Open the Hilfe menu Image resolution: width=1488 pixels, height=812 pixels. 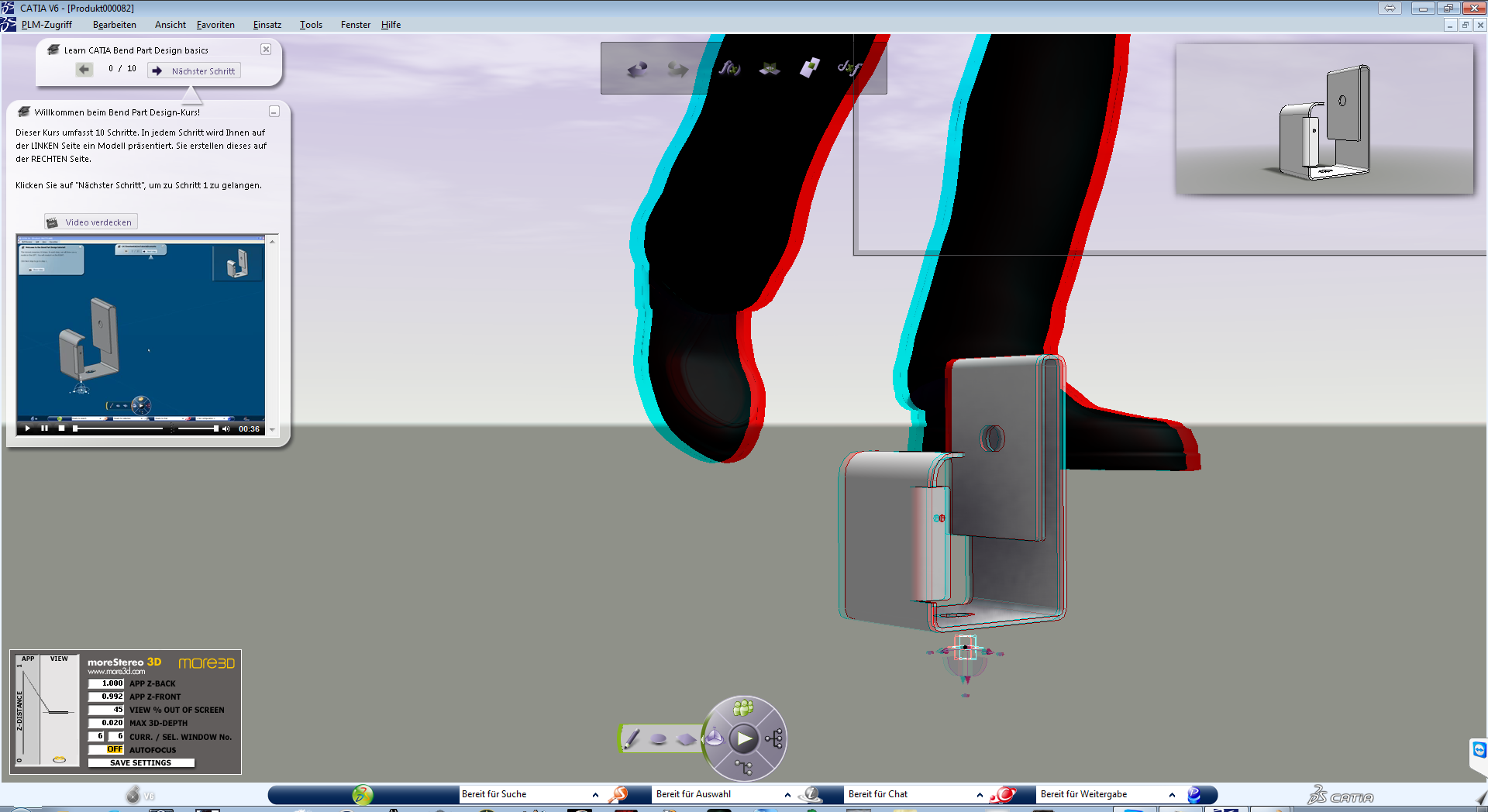[391, 25]
